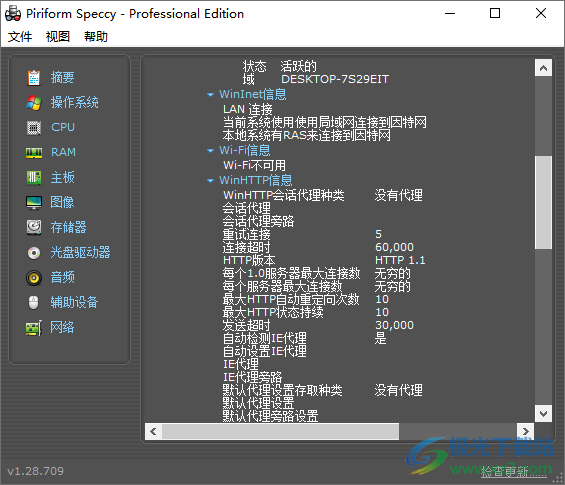
Task: Click the CPU chip icon
Action: (x=34, y=127)
